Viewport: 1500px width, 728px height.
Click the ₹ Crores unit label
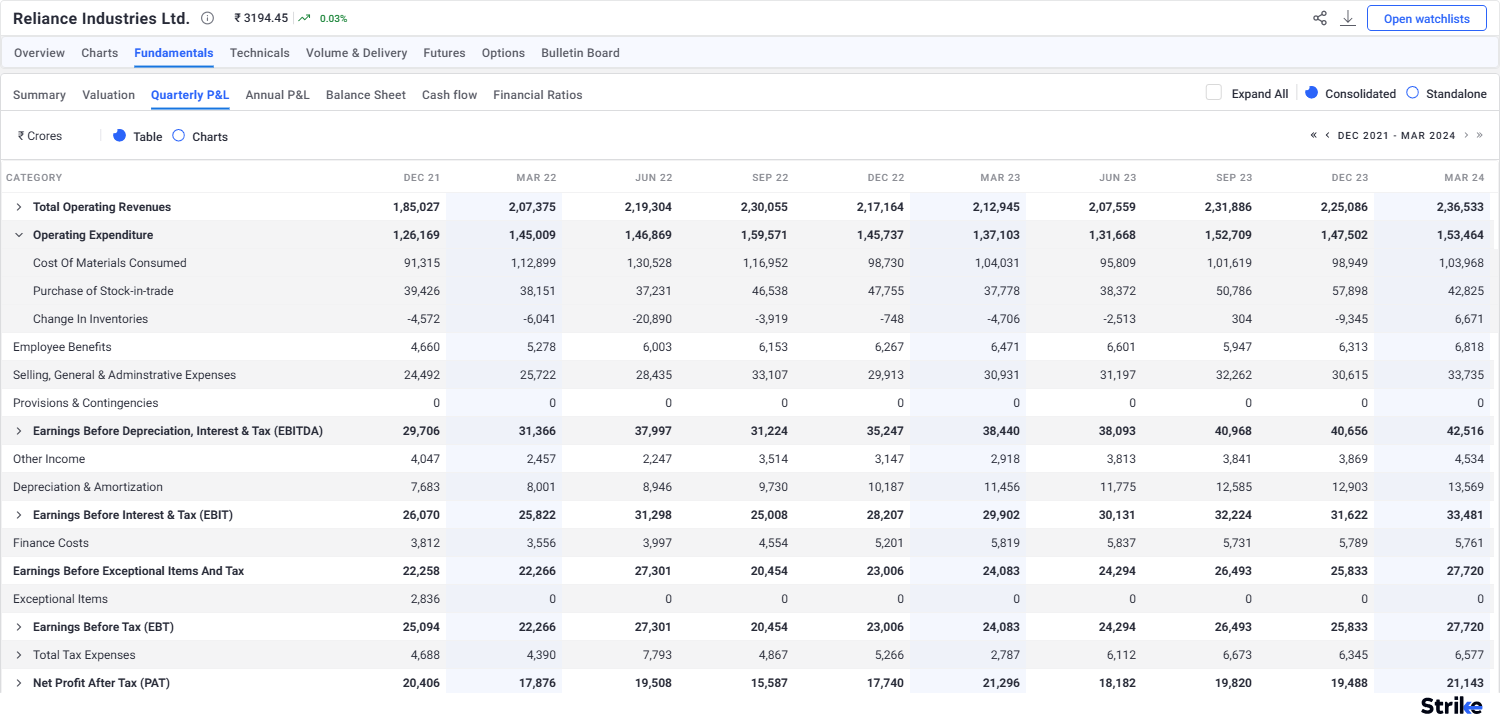click(x=40, y=136)
